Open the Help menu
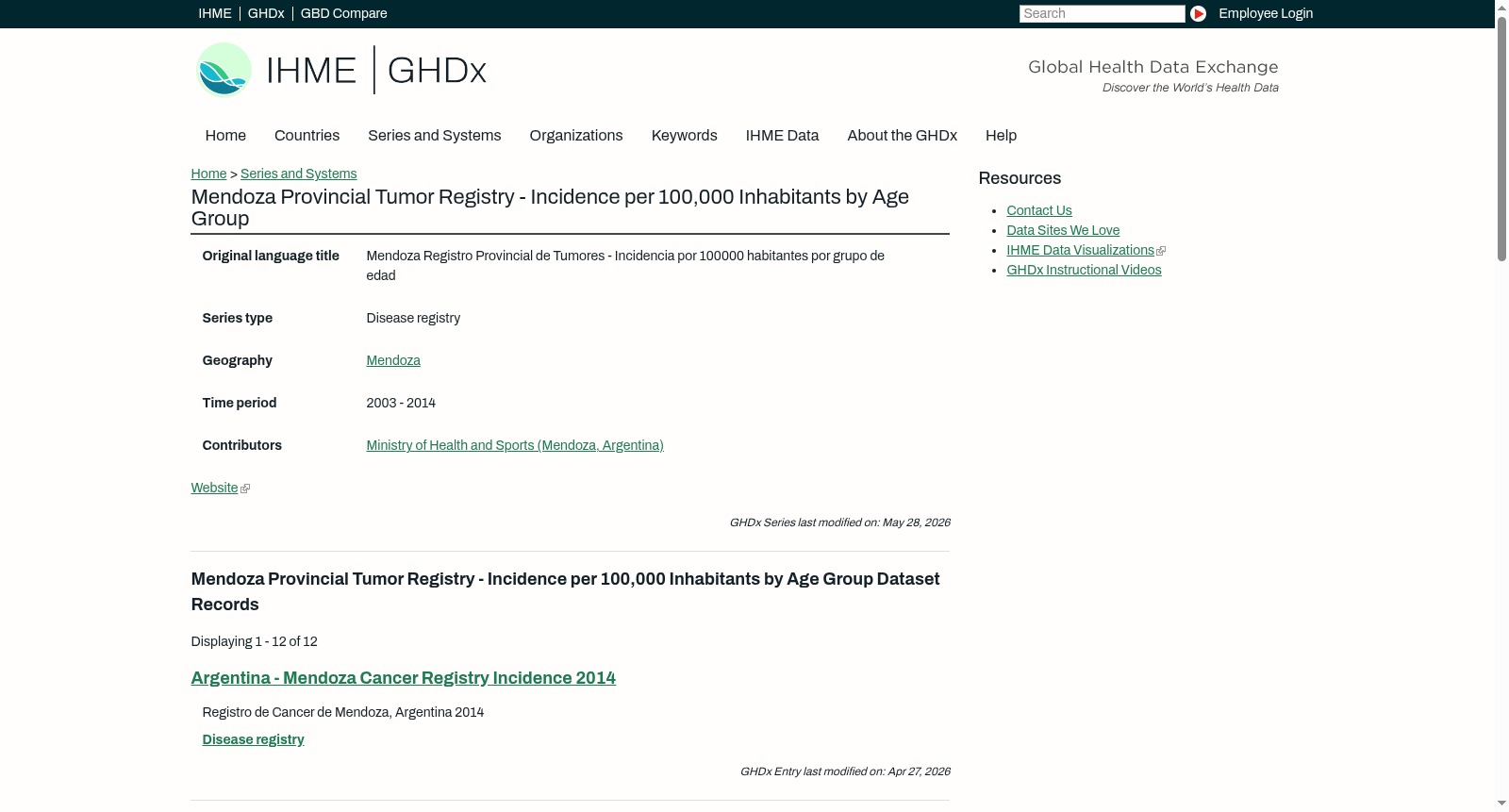This screenshot has height=812, width=1509. 1001,136
